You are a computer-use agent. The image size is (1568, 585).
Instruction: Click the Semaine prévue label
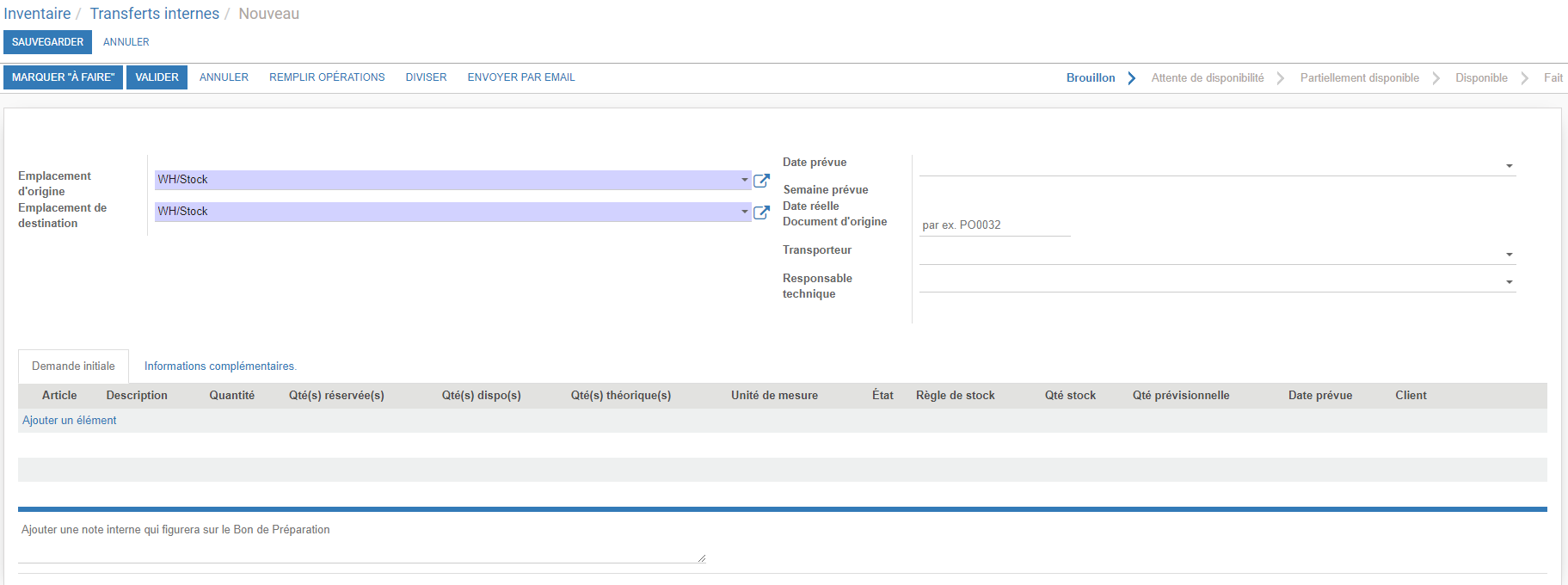pyautogui.click(x=826, y=190)
